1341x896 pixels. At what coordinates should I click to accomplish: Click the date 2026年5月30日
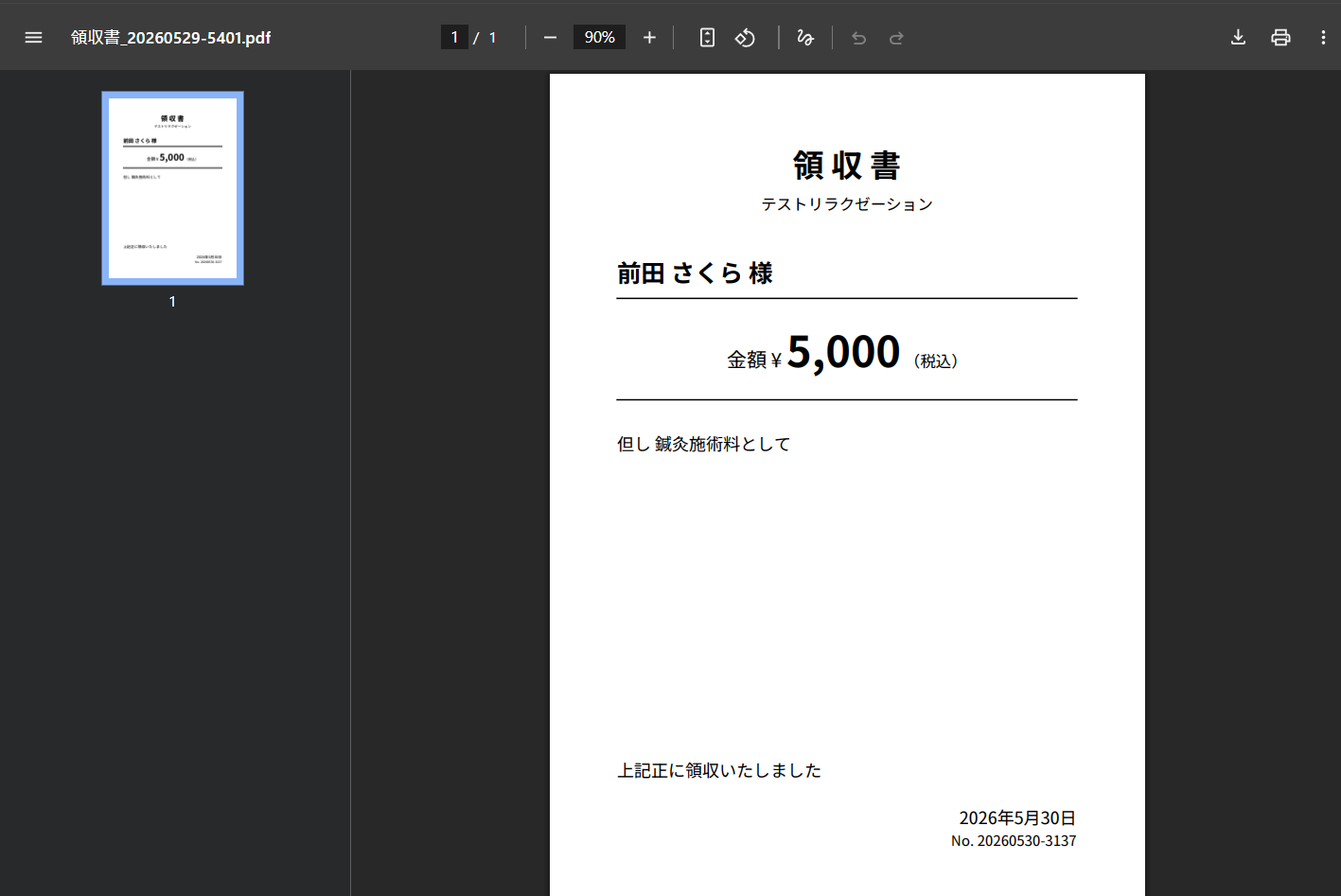tap(1017, 817)
